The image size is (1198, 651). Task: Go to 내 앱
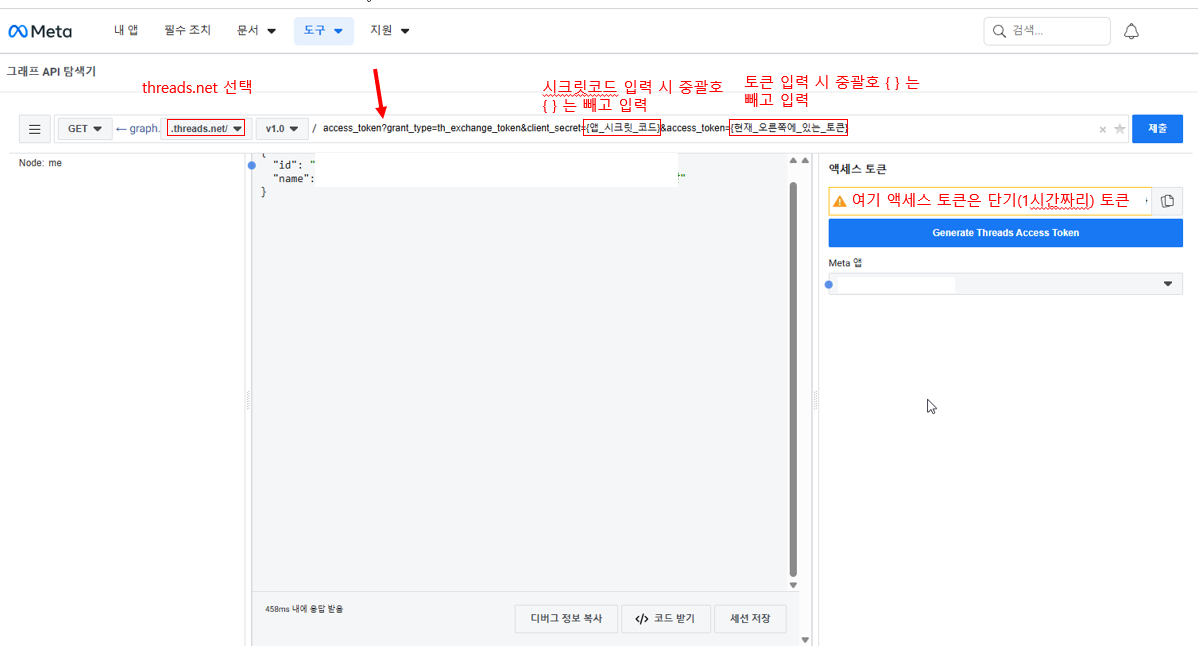click(x=126, y=31)
